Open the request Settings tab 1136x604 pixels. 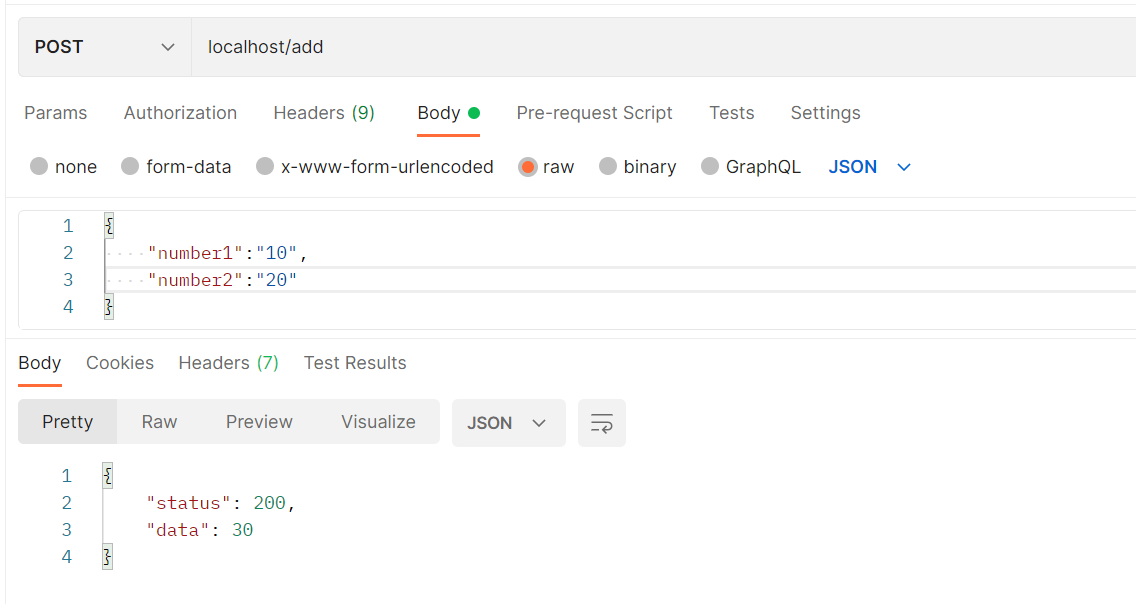tap(825, 113)
